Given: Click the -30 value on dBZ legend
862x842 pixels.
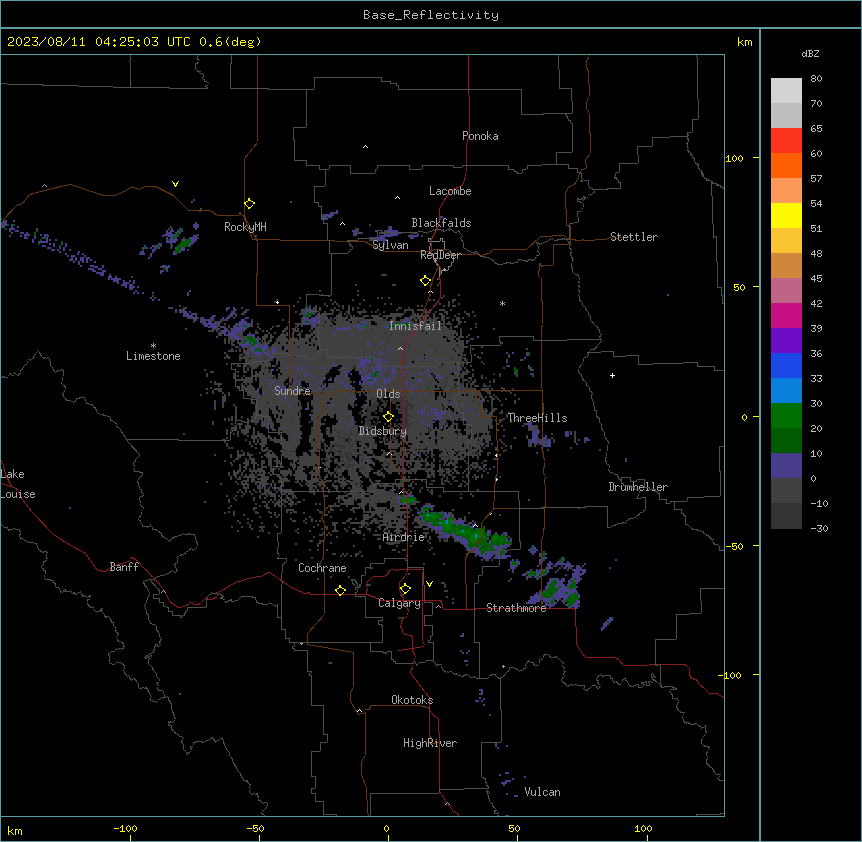Looking at the screenshot, I should (x=819, y=529).
